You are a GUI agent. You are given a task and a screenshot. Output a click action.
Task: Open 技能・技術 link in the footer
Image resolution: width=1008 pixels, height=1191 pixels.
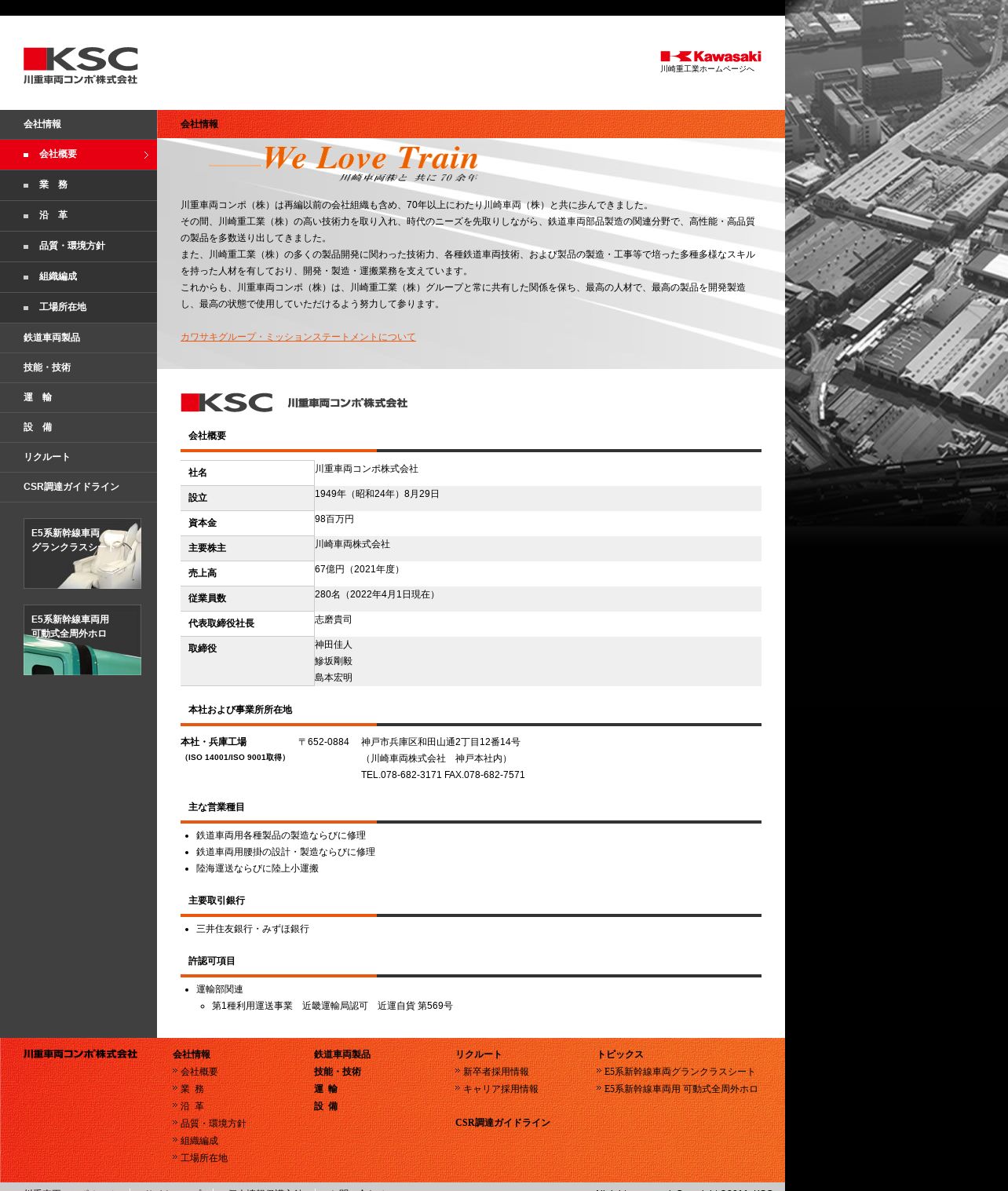338,1072
